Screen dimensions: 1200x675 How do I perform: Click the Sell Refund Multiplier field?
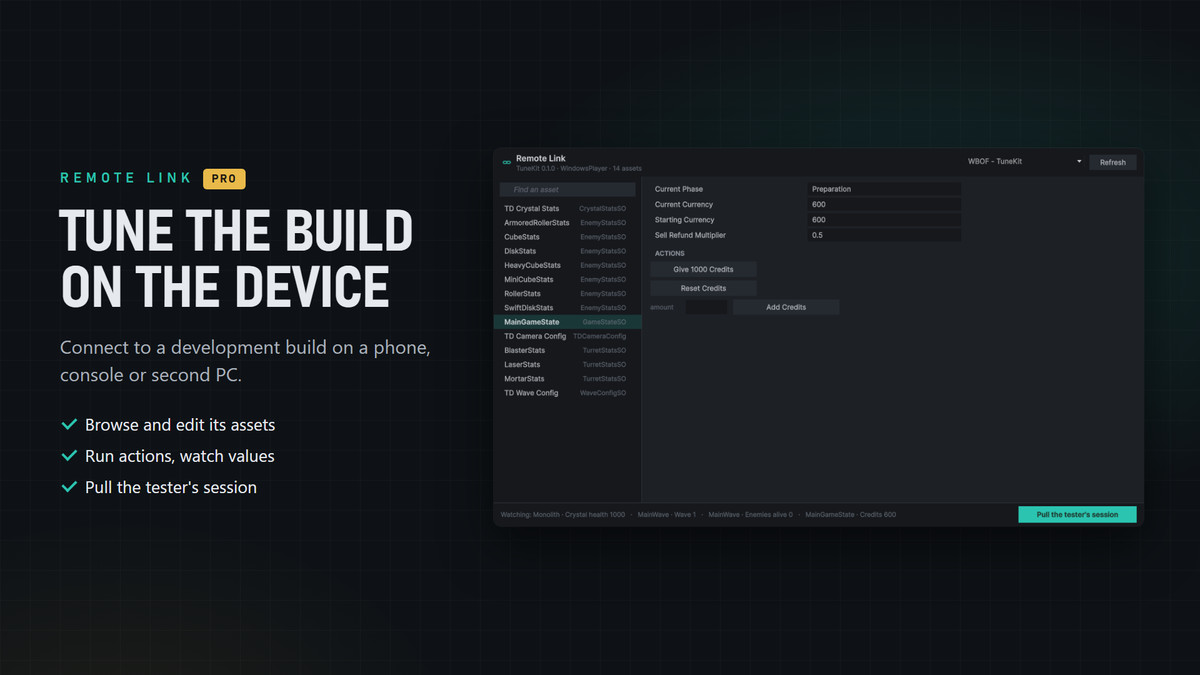point(884,235)
